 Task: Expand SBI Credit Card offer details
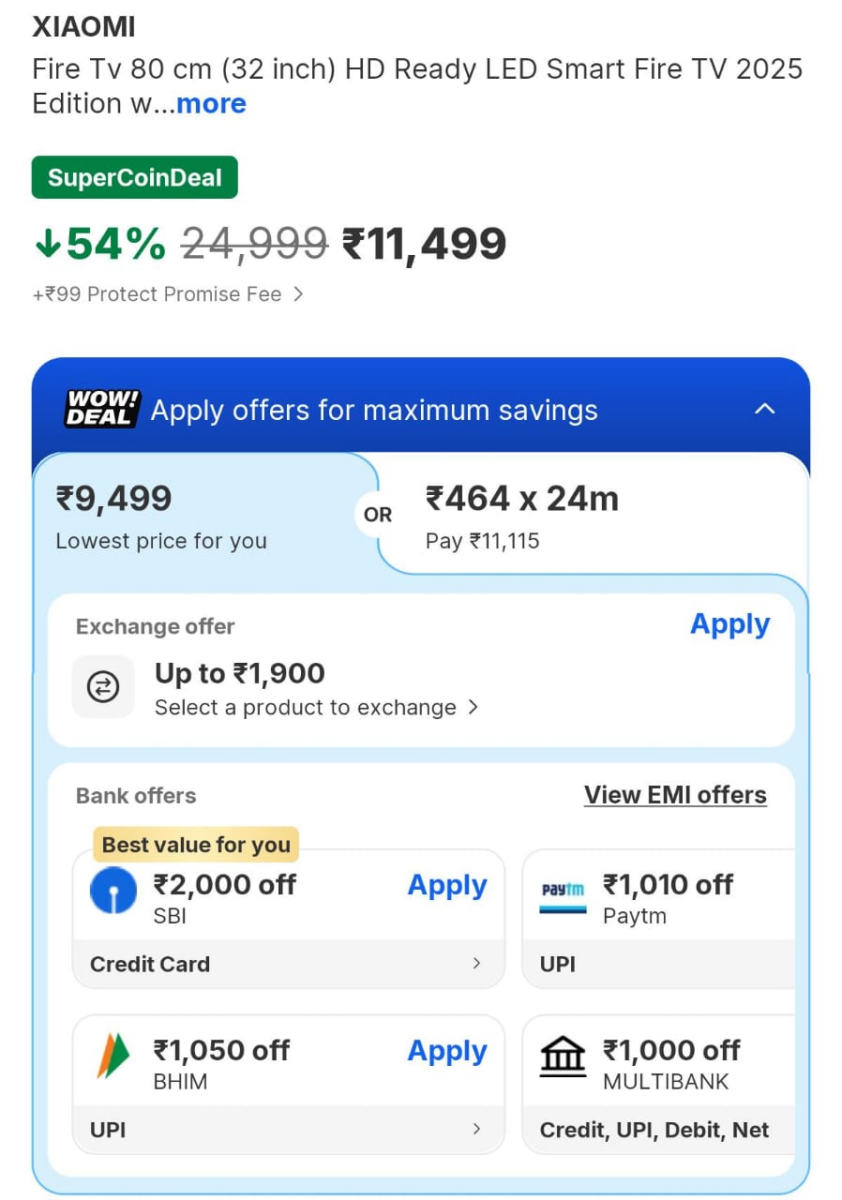476,964
